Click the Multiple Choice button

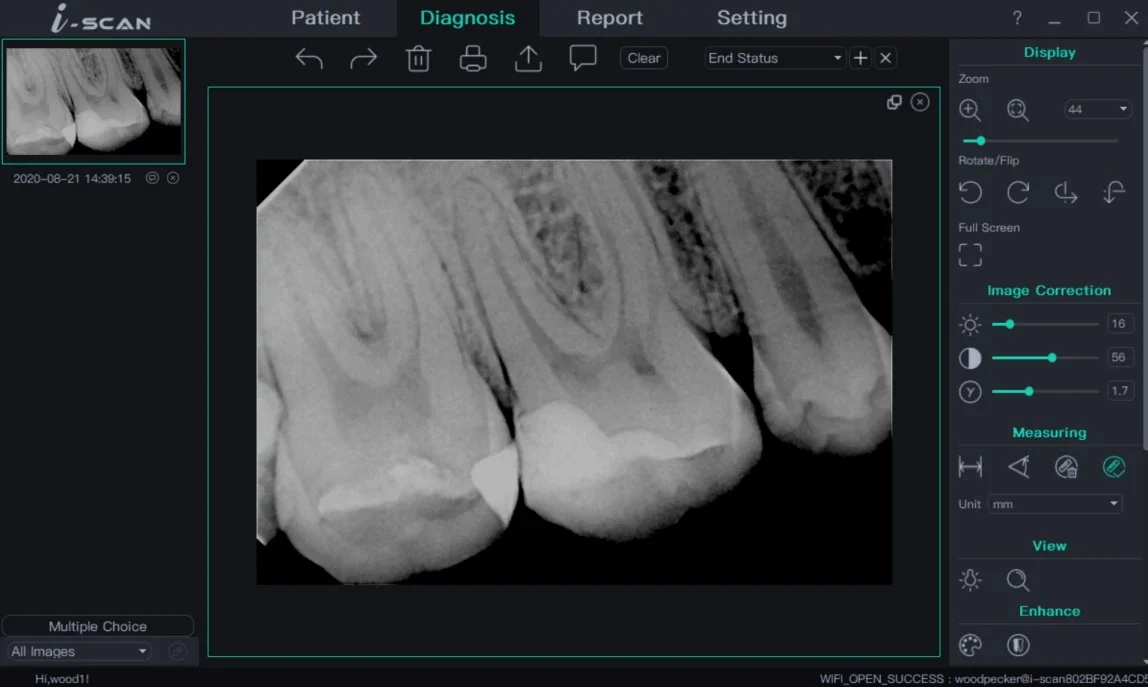pyautogui.click(x=98, y=626)
